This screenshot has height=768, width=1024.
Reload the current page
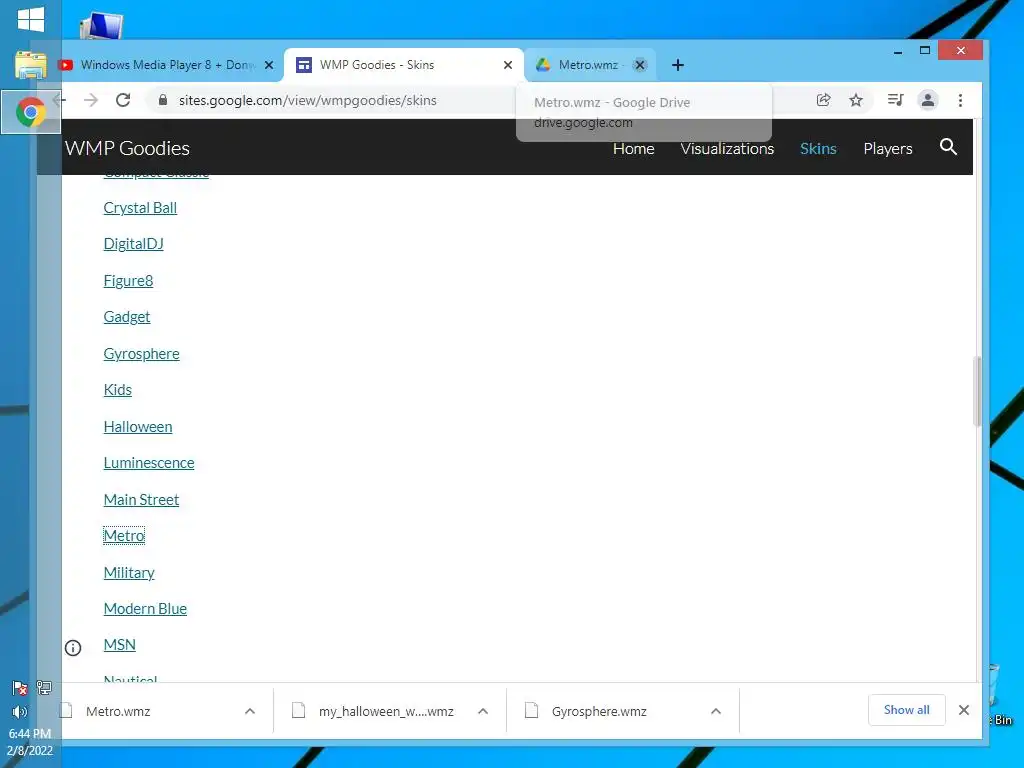[x=123, y=100]
